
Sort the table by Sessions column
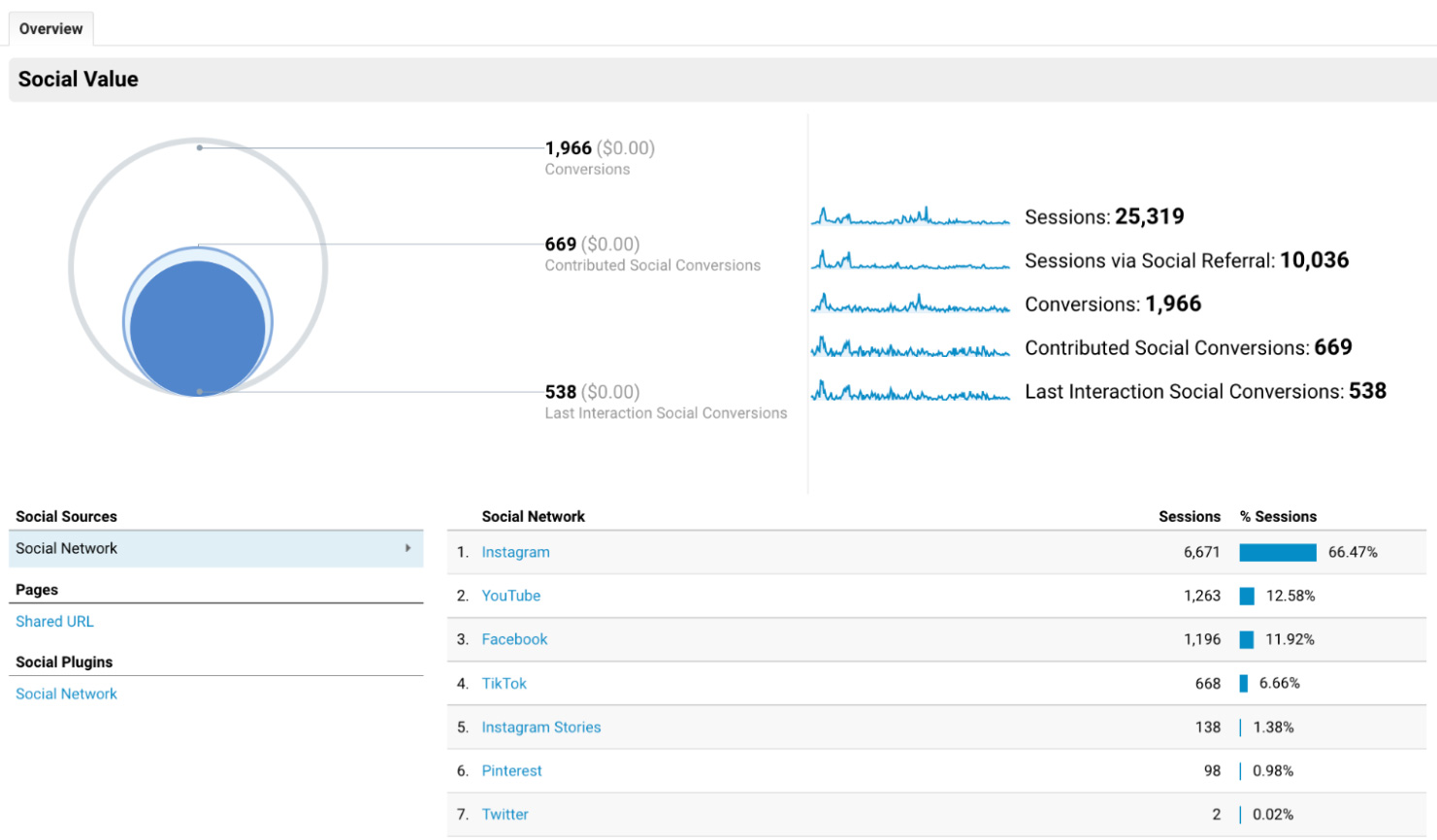tap(1189, 516)
